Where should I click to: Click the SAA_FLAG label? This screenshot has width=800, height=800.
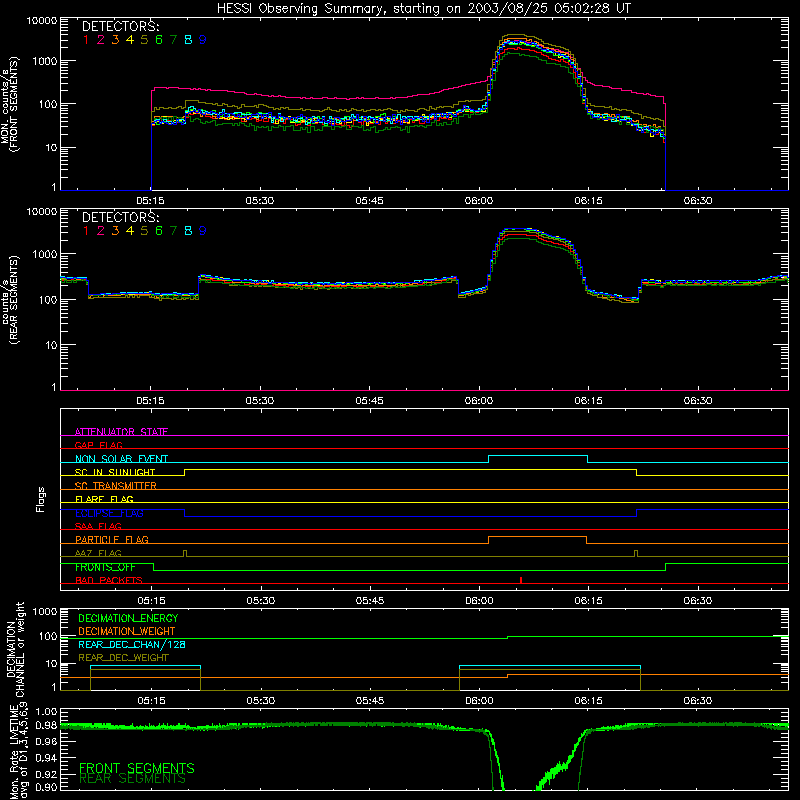coord(98,526)
